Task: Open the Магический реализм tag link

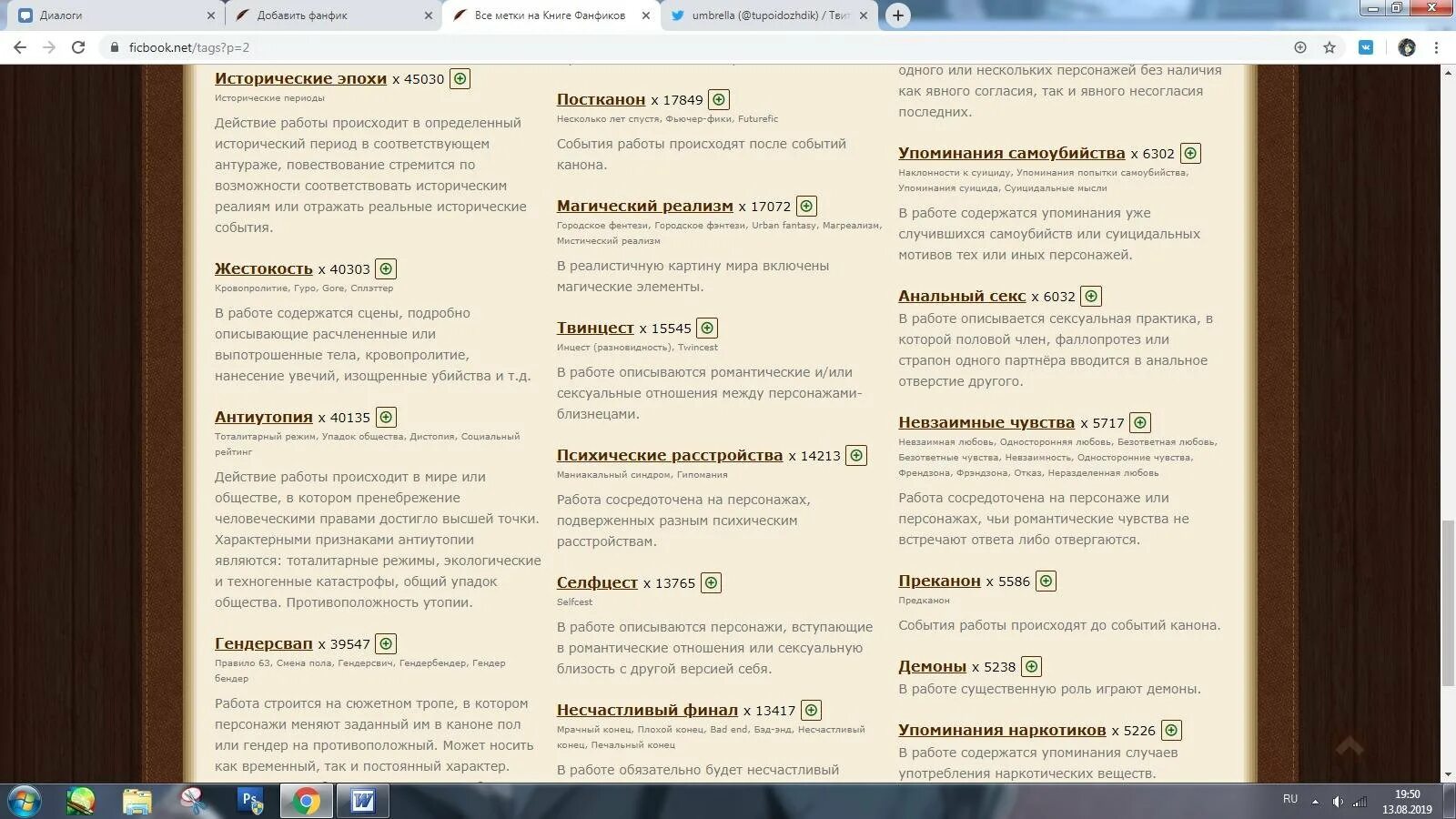Action: coord(644,207)
